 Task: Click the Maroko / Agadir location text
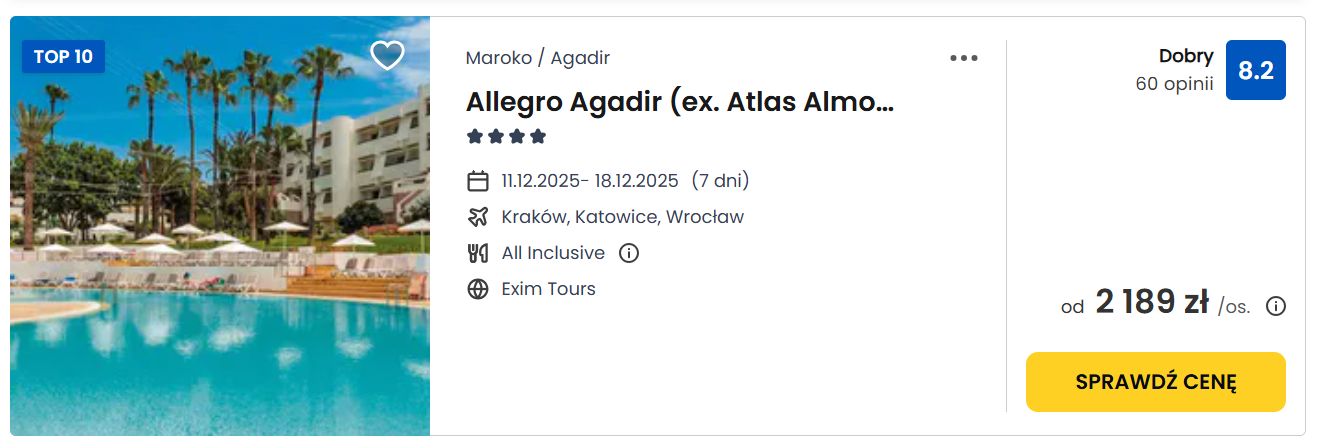tap(538, 58)
